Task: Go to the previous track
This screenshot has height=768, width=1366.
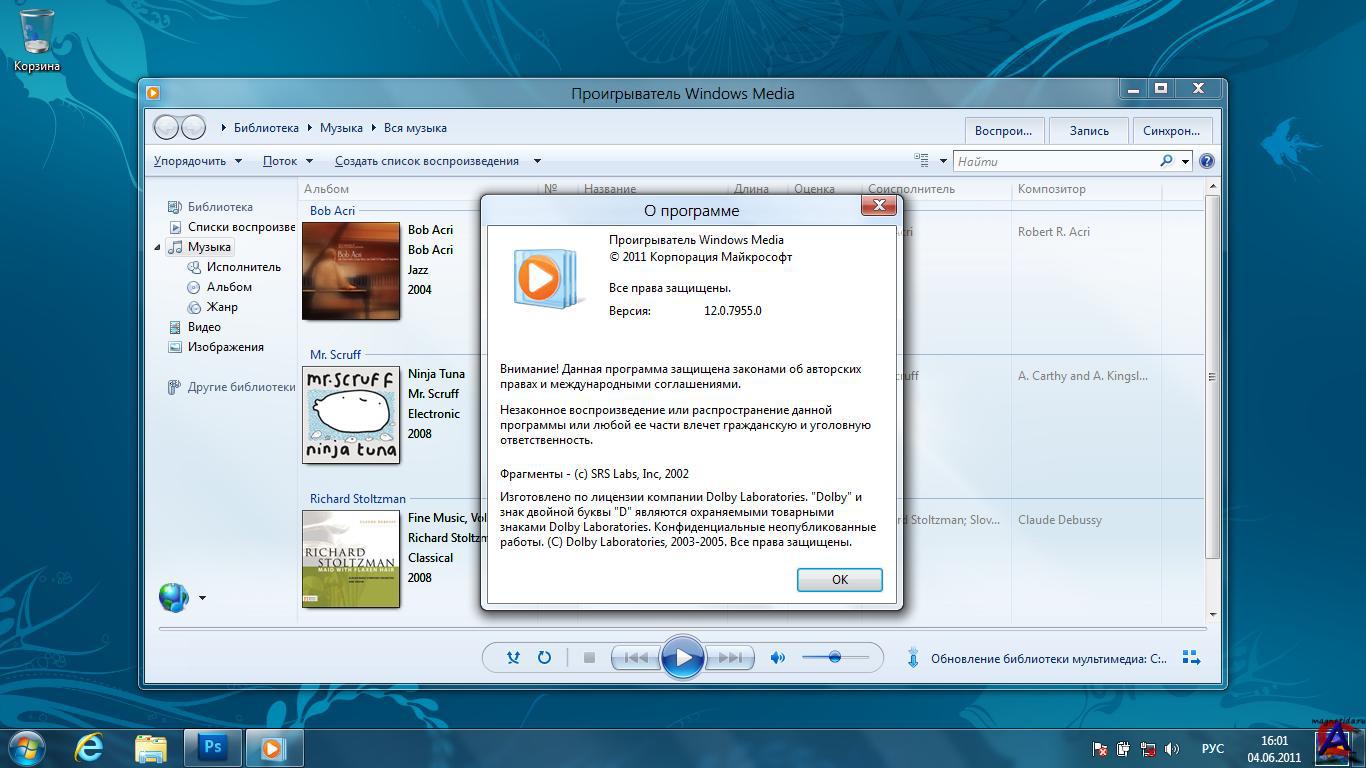Action: [635, 658]
